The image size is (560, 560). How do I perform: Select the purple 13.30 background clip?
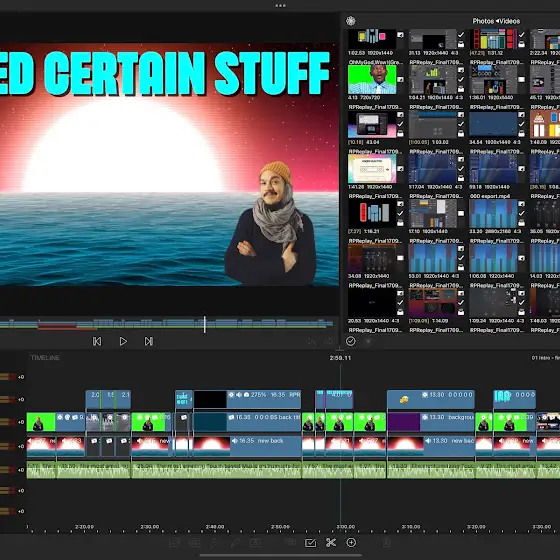431,422
